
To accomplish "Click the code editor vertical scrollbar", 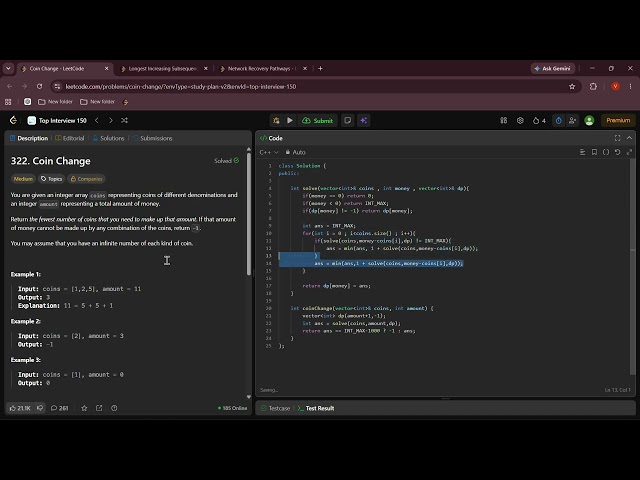I will click(633, 267).
